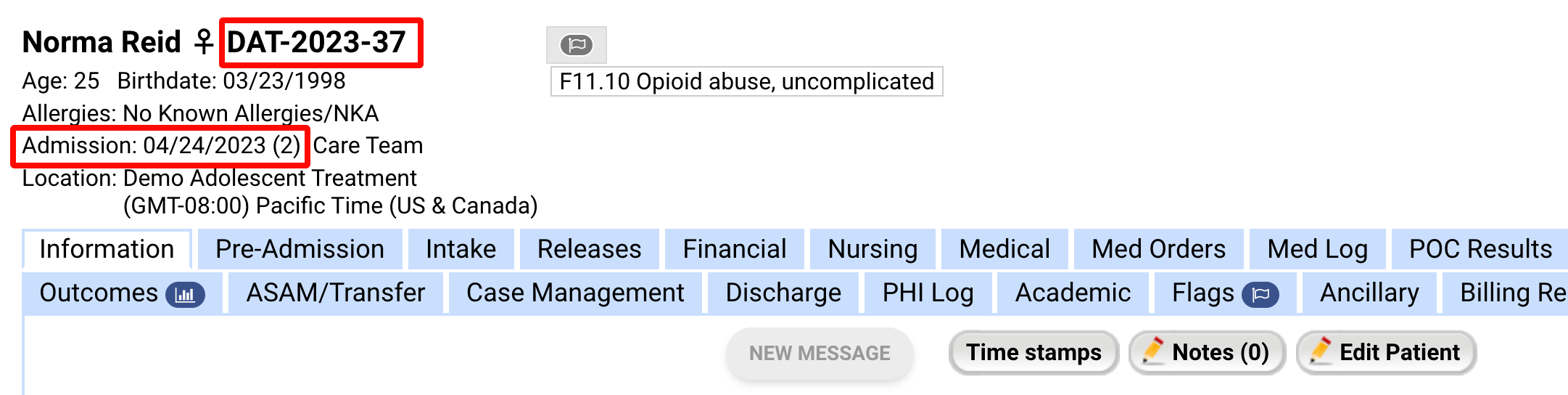
Task: Click the gray flag icon button
Action: (576, 45)
